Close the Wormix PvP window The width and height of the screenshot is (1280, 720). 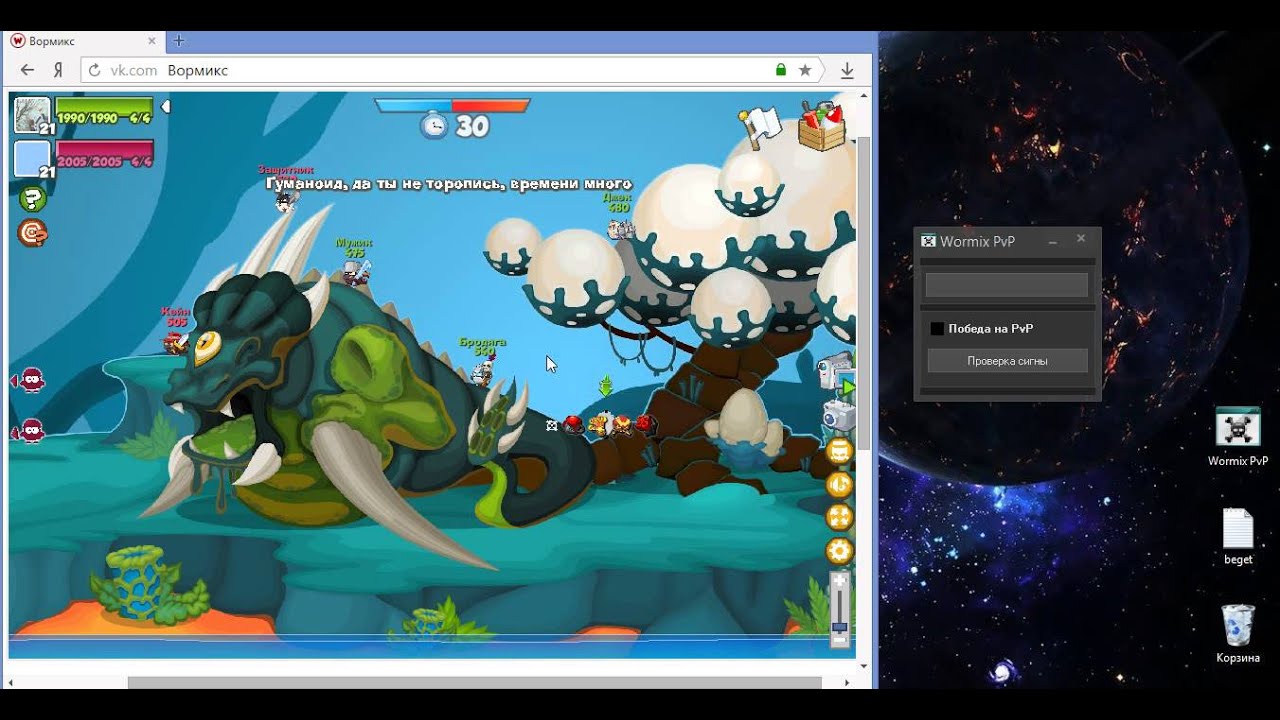1081,239
